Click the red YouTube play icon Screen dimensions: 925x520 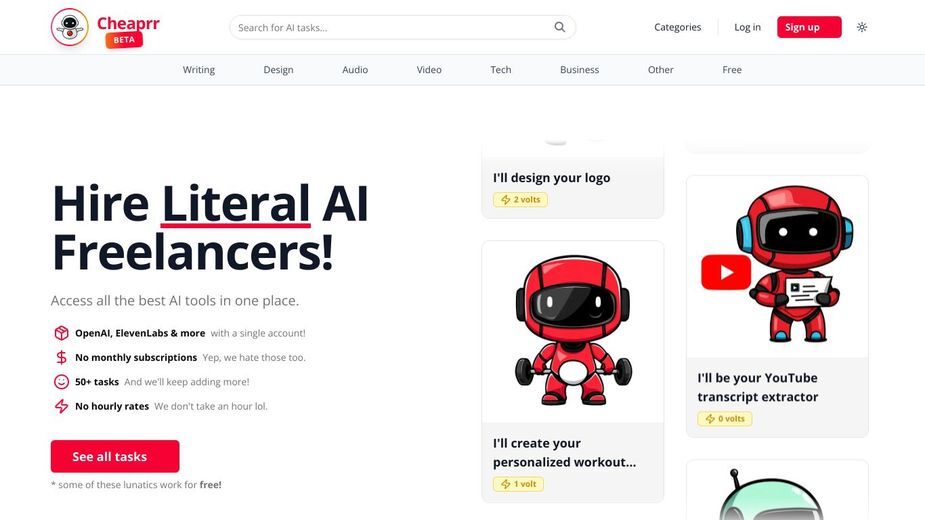click(726, 272)
